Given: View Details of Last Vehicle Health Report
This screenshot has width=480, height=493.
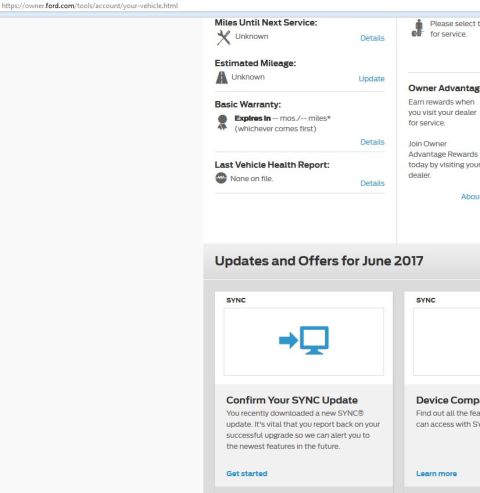Looking at the screenshot, I should 372,183.
